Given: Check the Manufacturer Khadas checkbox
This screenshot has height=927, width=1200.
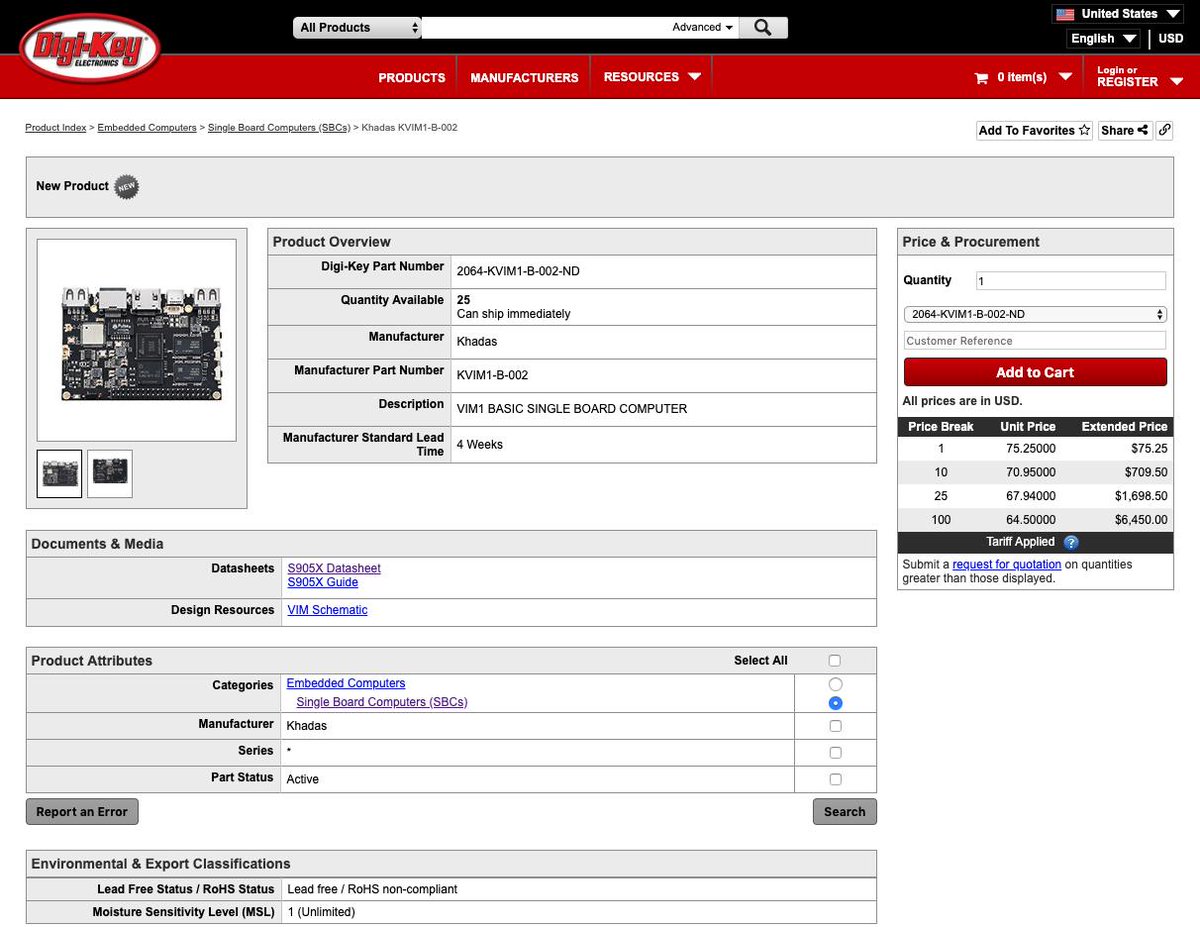Looking at the screenshot, I should tap(835, 726).
